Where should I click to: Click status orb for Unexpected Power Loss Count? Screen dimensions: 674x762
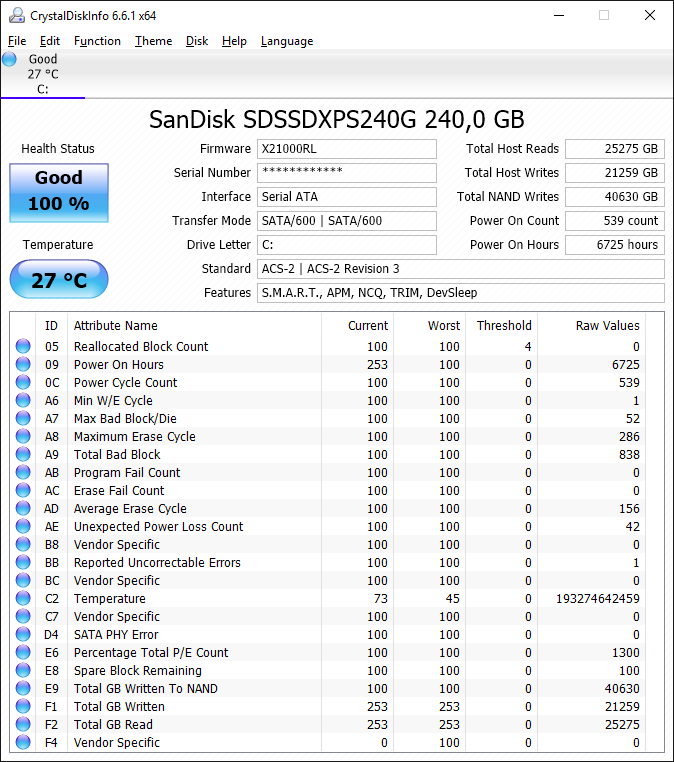point(23,526)
